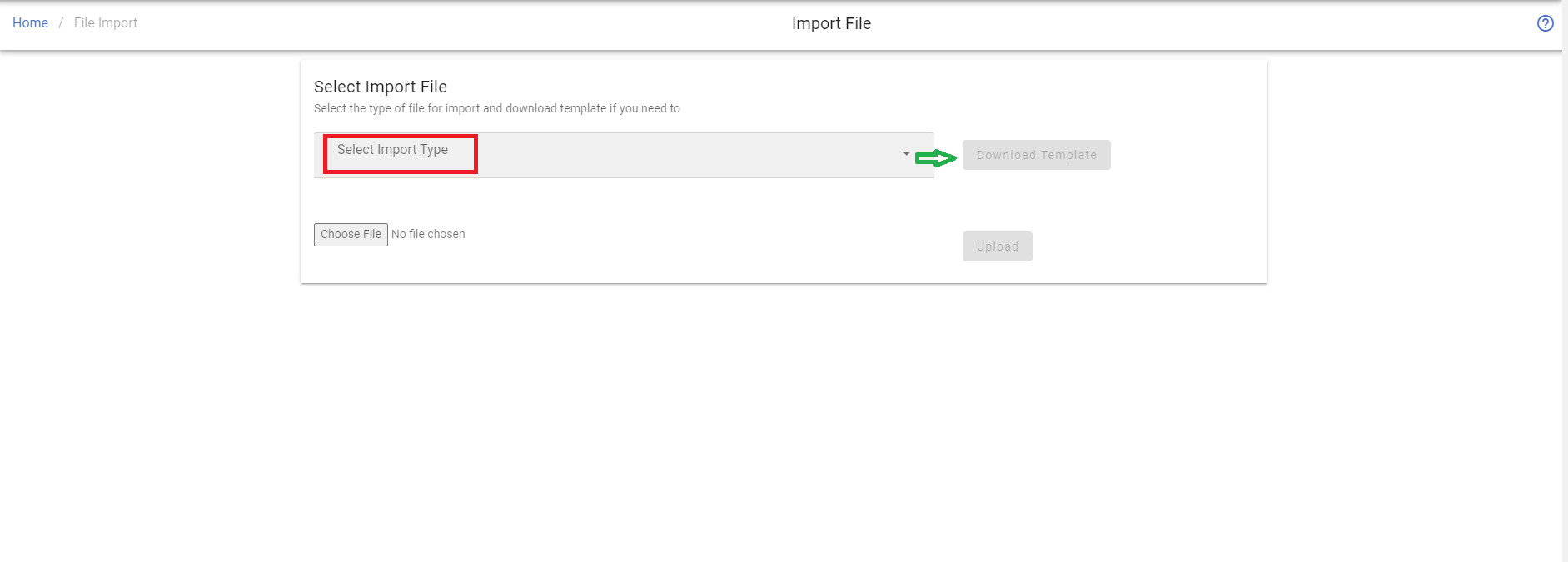Viewport: 1568px width, 562px height.
Task: Click the 'Select Import File' heading
Action: [x=381, y=87]
